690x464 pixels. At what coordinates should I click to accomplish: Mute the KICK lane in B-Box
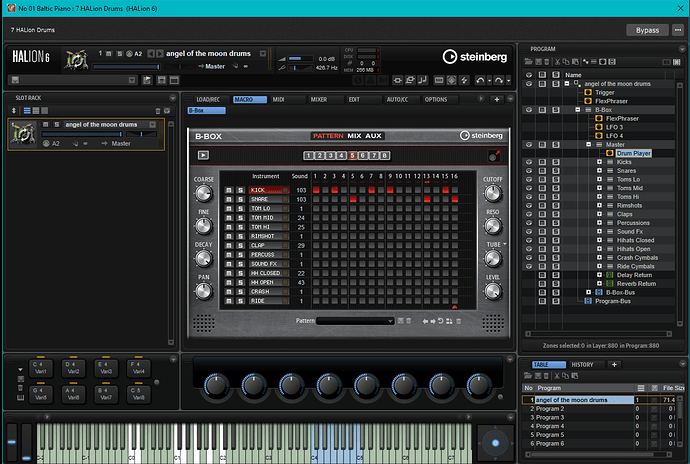(229, 190)
